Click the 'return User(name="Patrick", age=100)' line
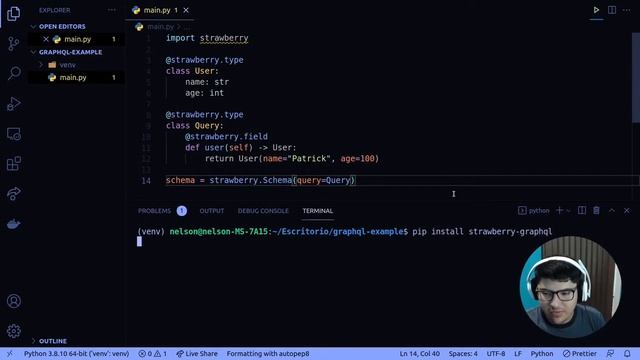Viewport: 640px width, 360px height. (292, 159)
